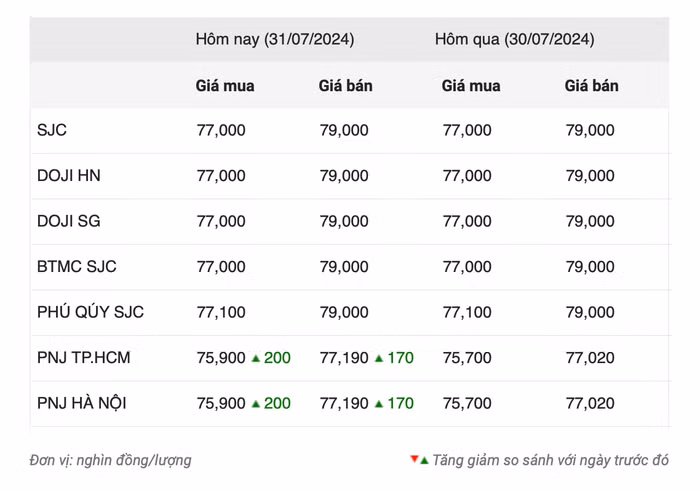Click the 'Đơn vị: nghìn đồng/lượng' note
The image size is (700, 490).
pyautogui.click(x=110, y=461)
